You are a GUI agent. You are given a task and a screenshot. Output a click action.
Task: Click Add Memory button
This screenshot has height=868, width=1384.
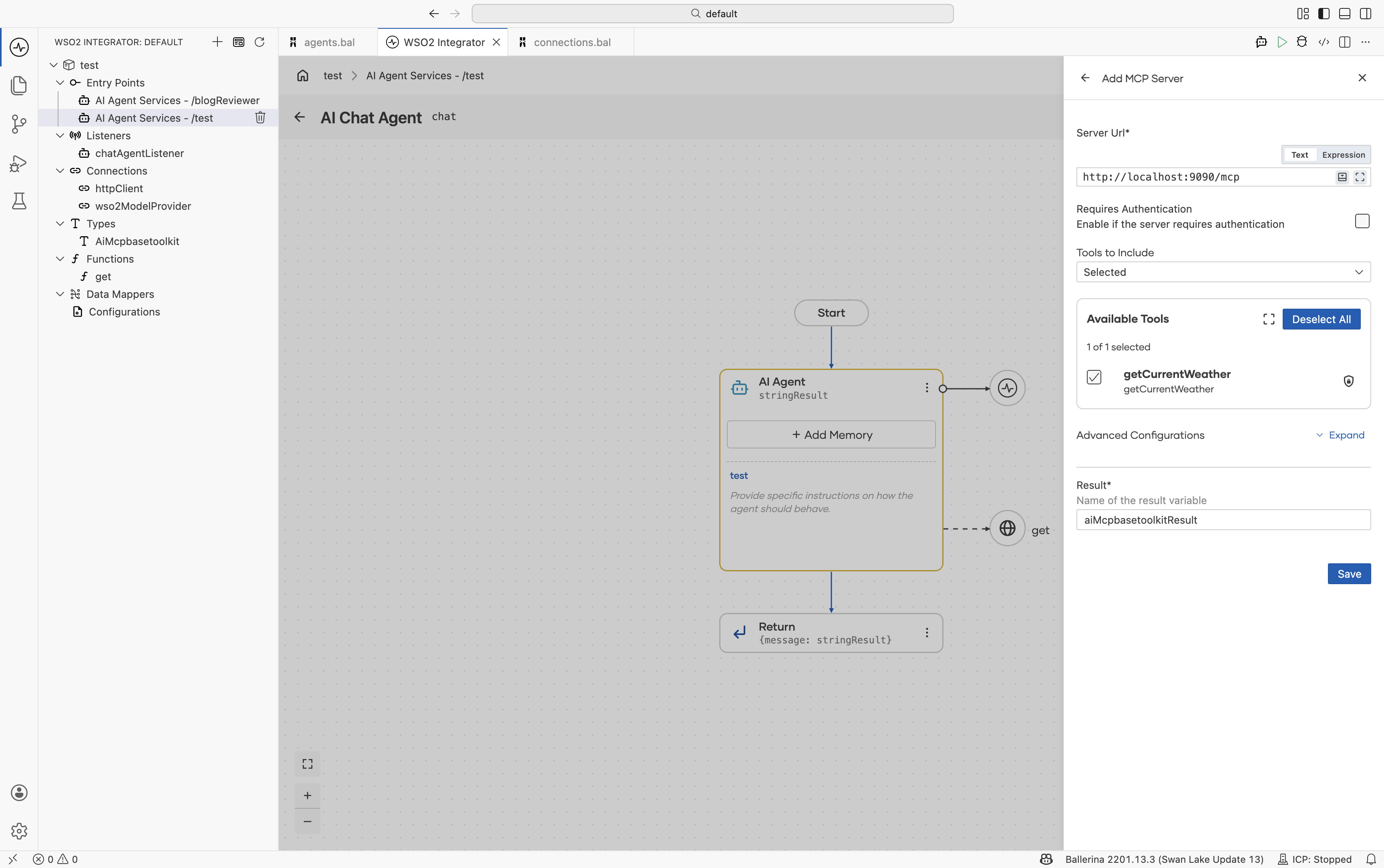point(831,435)
